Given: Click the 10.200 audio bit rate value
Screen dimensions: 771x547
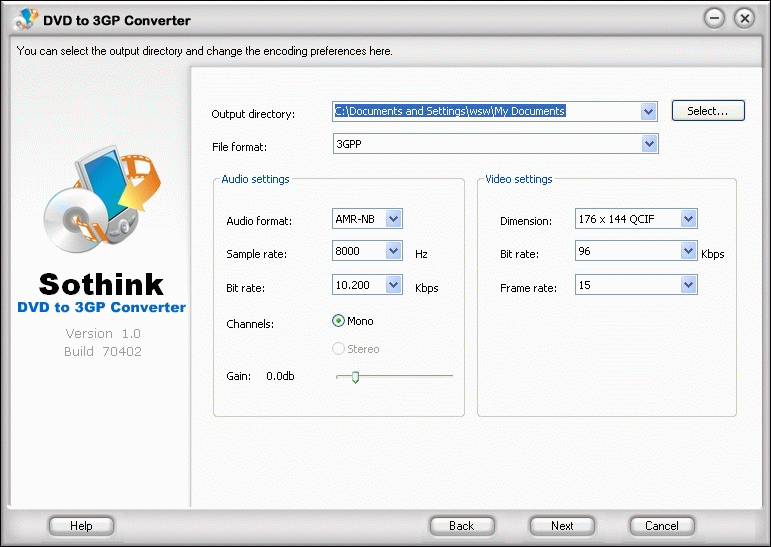Looking at the screenshot, I should pos(352,285).
